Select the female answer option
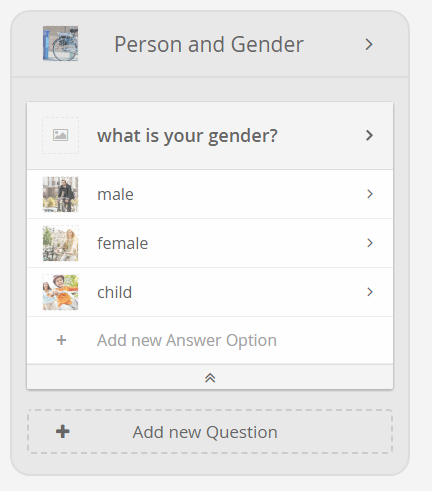This screenshot has width=432, height=491. coord(210,243)
